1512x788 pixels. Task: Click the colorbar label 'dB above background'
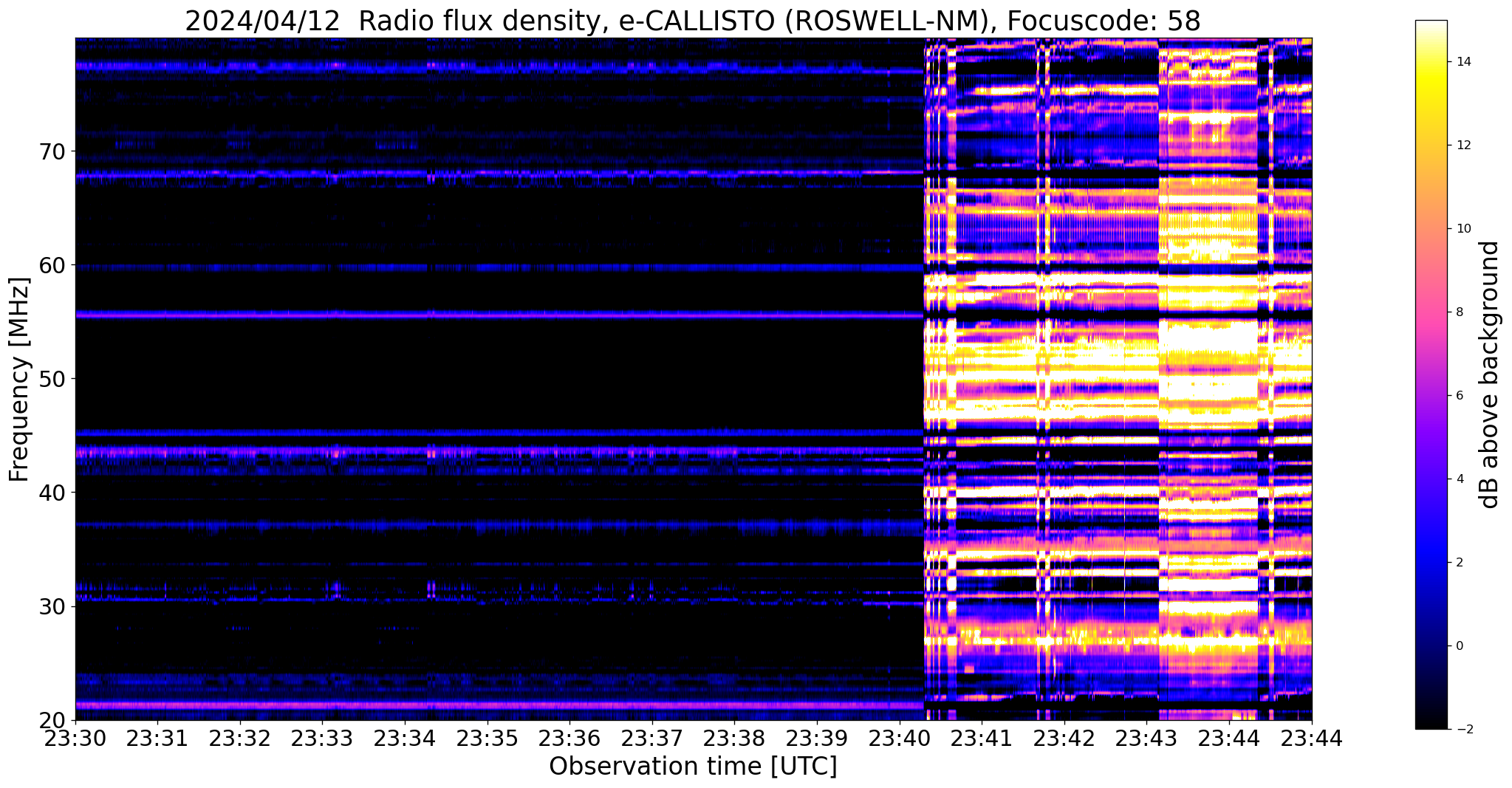[x=1490, y=374]
